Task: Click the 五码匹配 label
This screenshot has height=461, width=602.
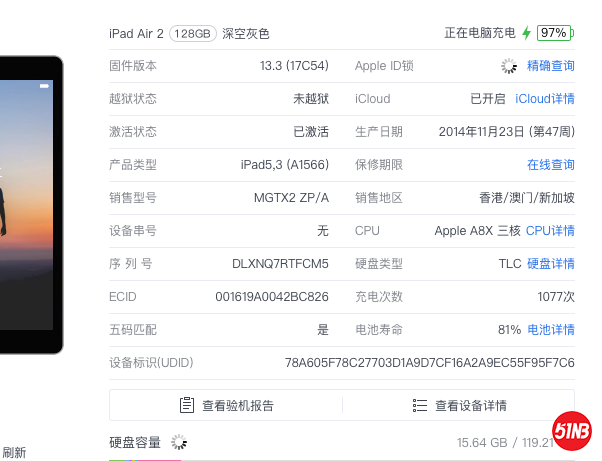Action: click(x=133, y=330)
